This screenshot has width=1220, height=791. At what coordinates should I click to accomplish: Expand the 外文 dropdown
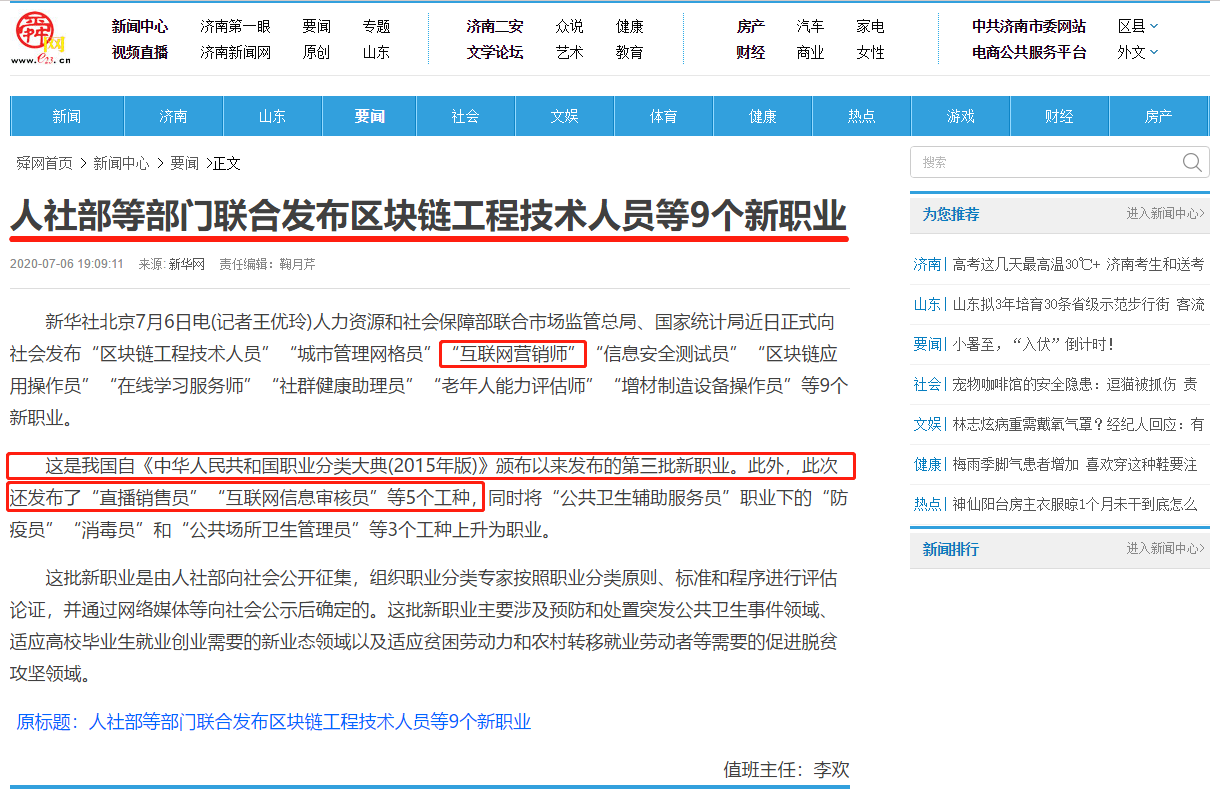1138,52
